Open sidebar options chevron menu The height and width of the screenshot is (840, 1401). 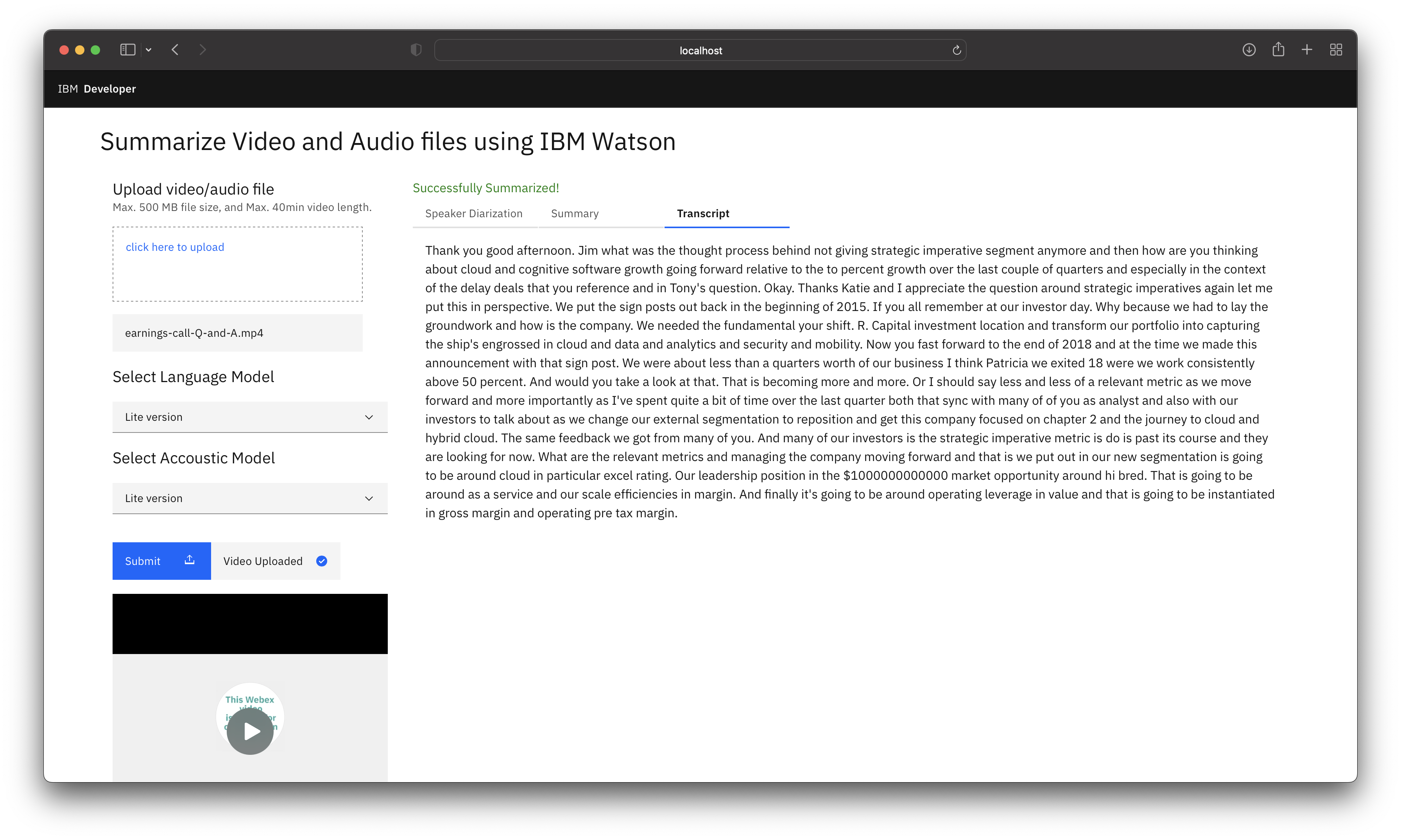[x=149, y=50]
